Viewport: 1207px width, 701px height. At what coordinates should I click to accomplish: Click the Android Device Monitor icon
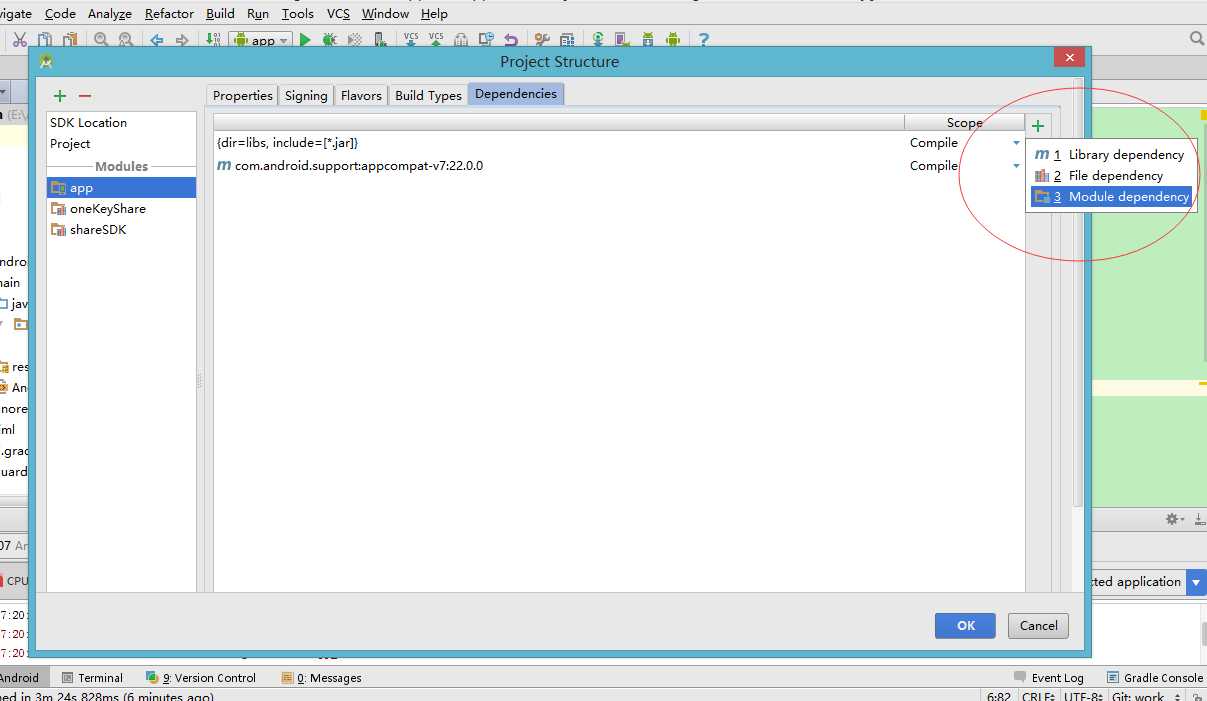click(x=673, y=40)
